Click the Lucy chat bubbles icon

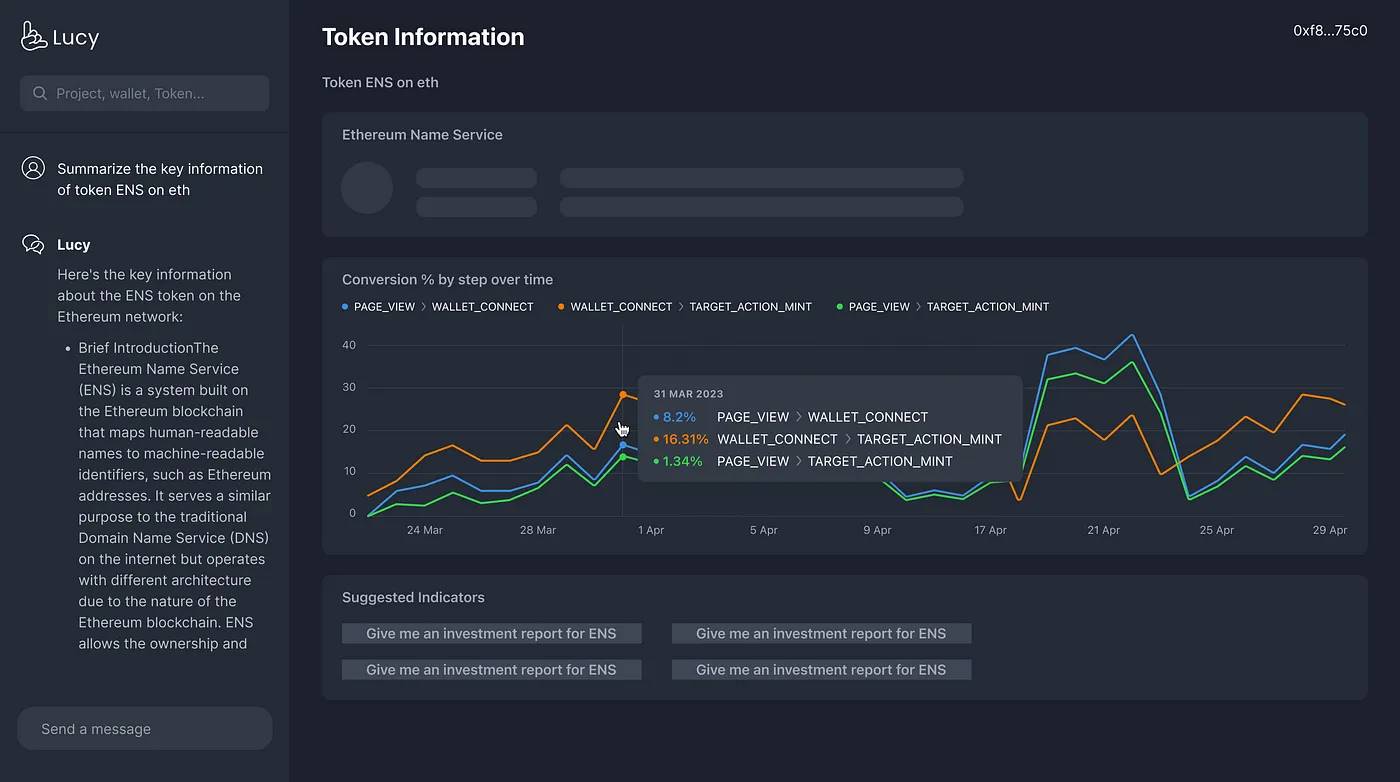[33, 244]
